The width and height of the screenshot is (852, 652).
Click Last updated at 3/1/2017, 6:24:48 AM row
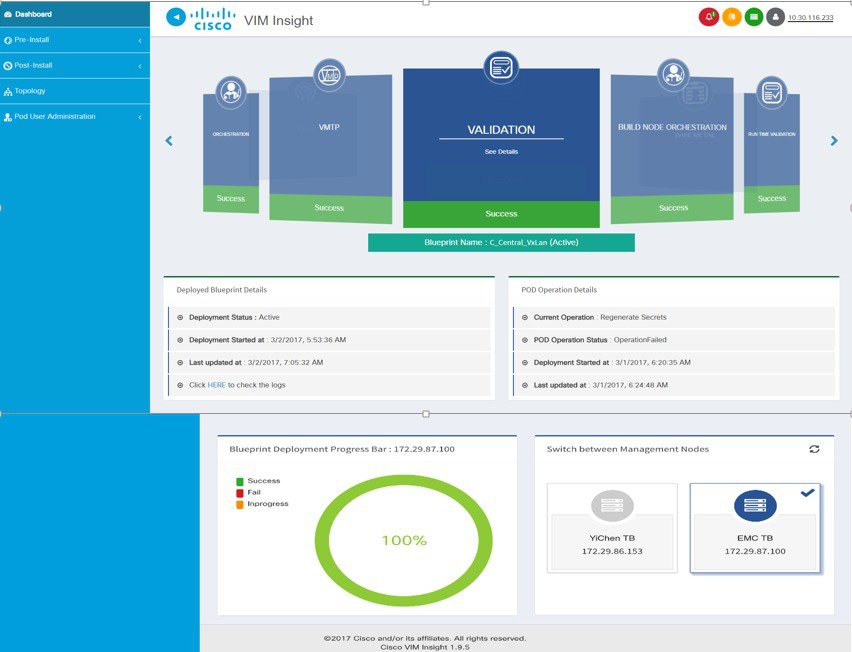674,385
